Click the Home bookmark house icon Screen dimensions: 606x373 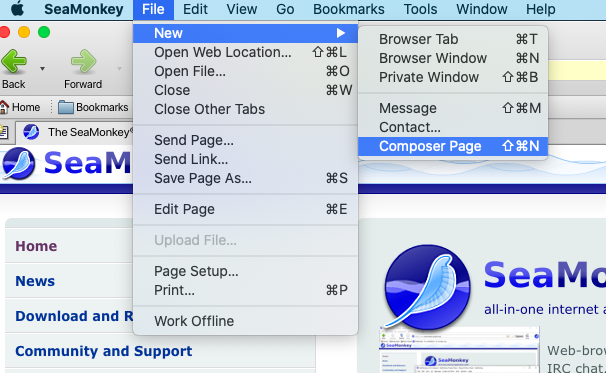(x=4, y=107)
